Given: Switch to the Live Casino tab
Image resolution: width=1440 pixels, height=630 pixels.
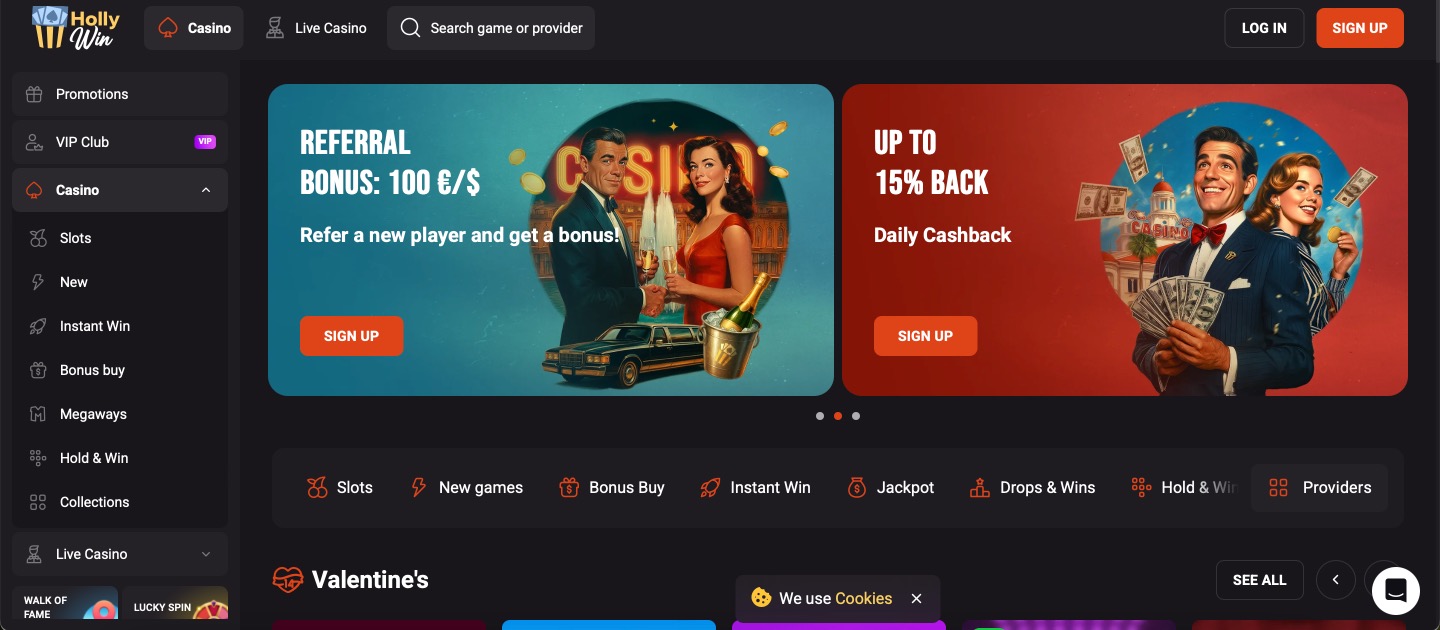Looking at the screenshot, I should [x=316, y=28].
